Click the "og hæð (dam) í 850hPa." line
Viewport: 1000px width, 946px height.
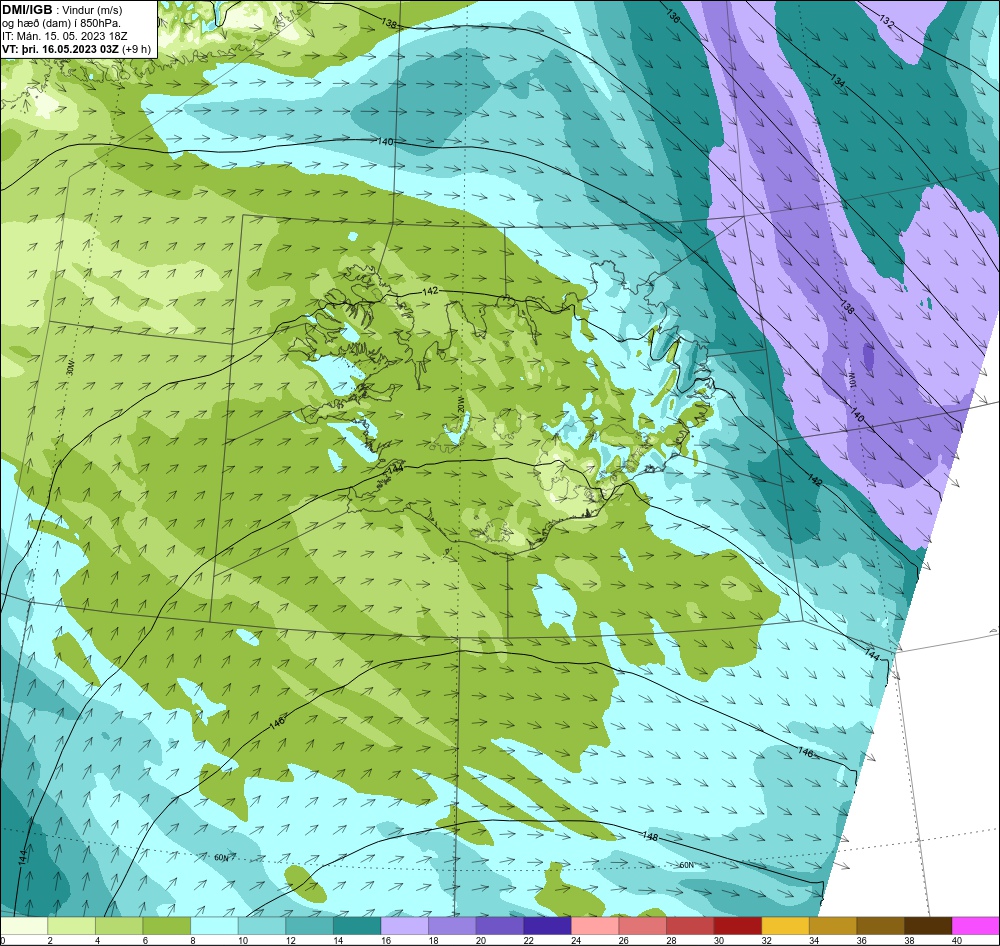61,23
